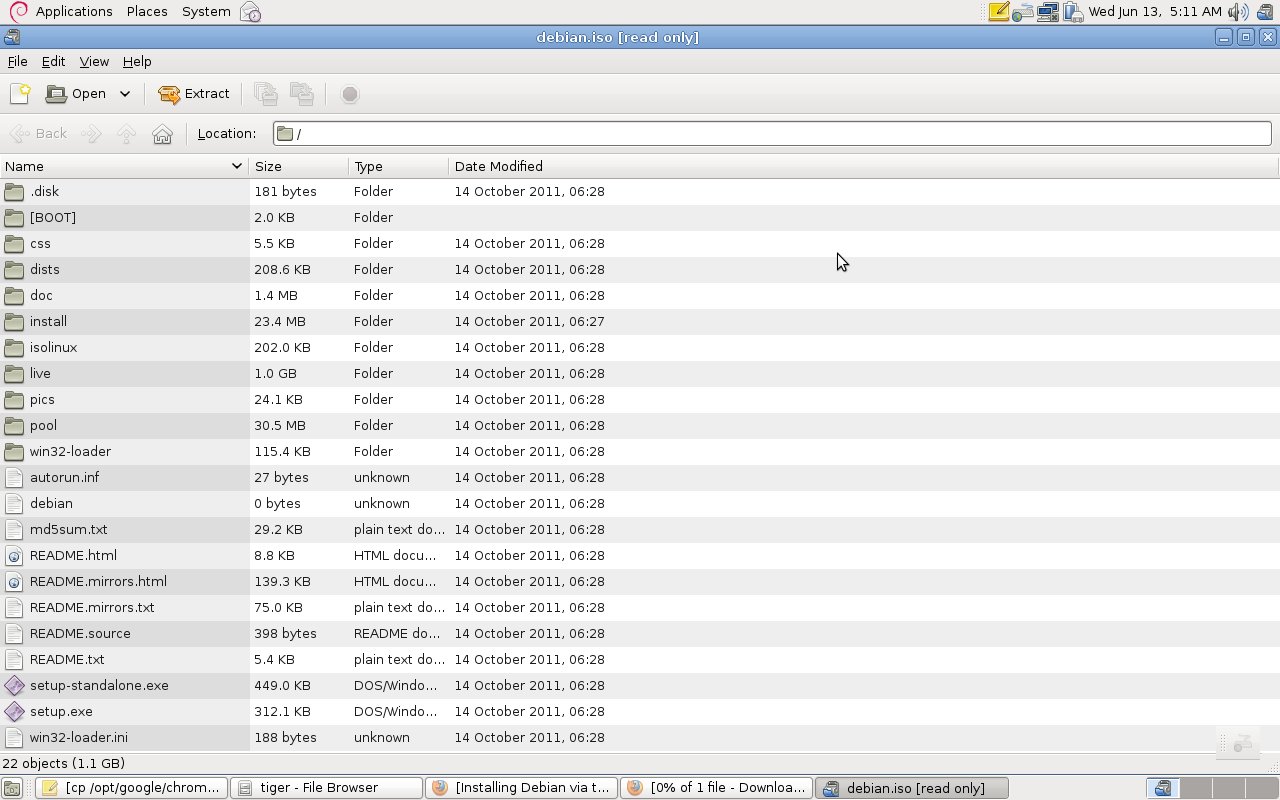The image size is (1280, 800).
Task: Click the archive manager icon in tray
Action: [1265, 12]
